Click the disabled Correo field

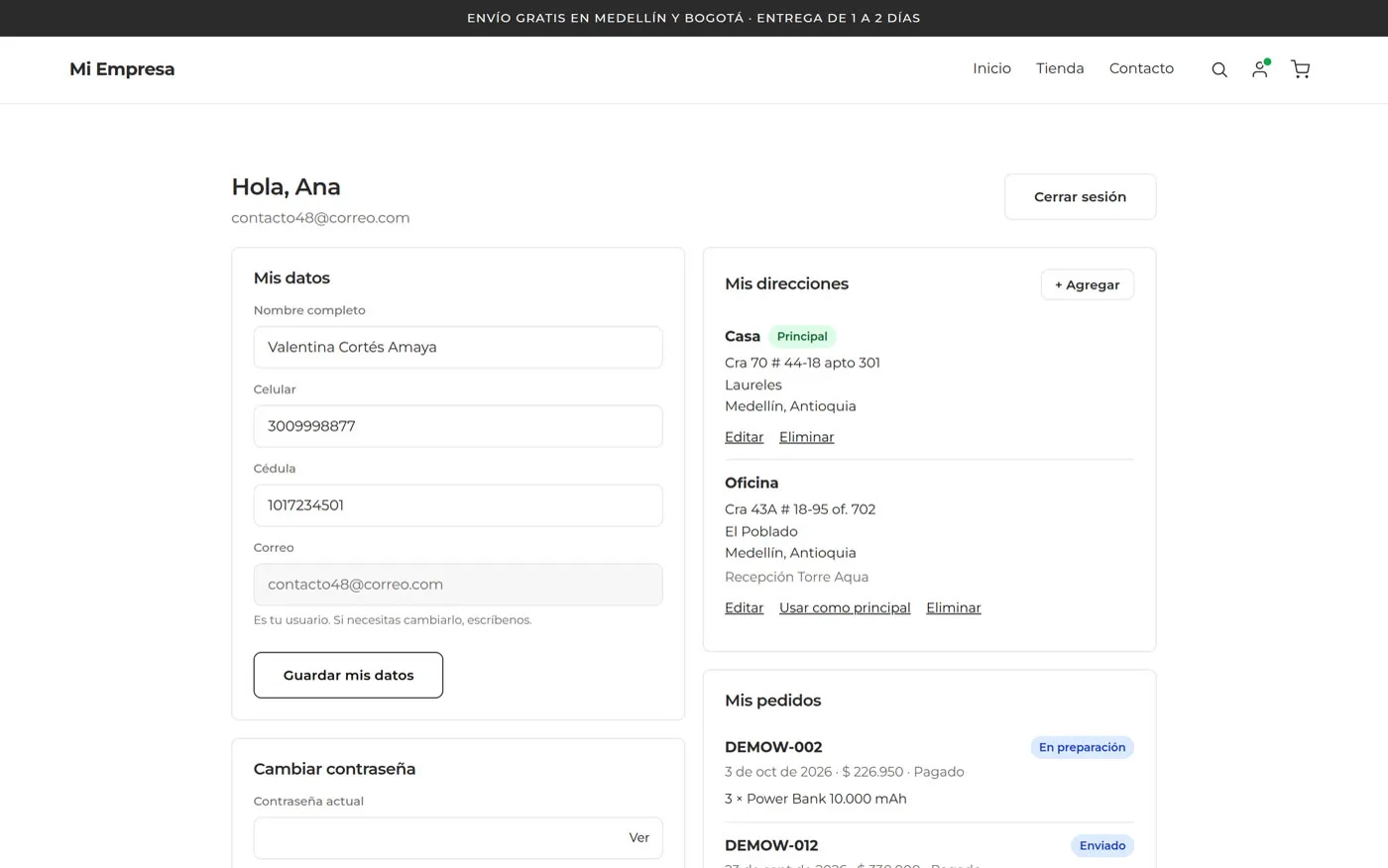pyautogui.click(x=458, y=585)
